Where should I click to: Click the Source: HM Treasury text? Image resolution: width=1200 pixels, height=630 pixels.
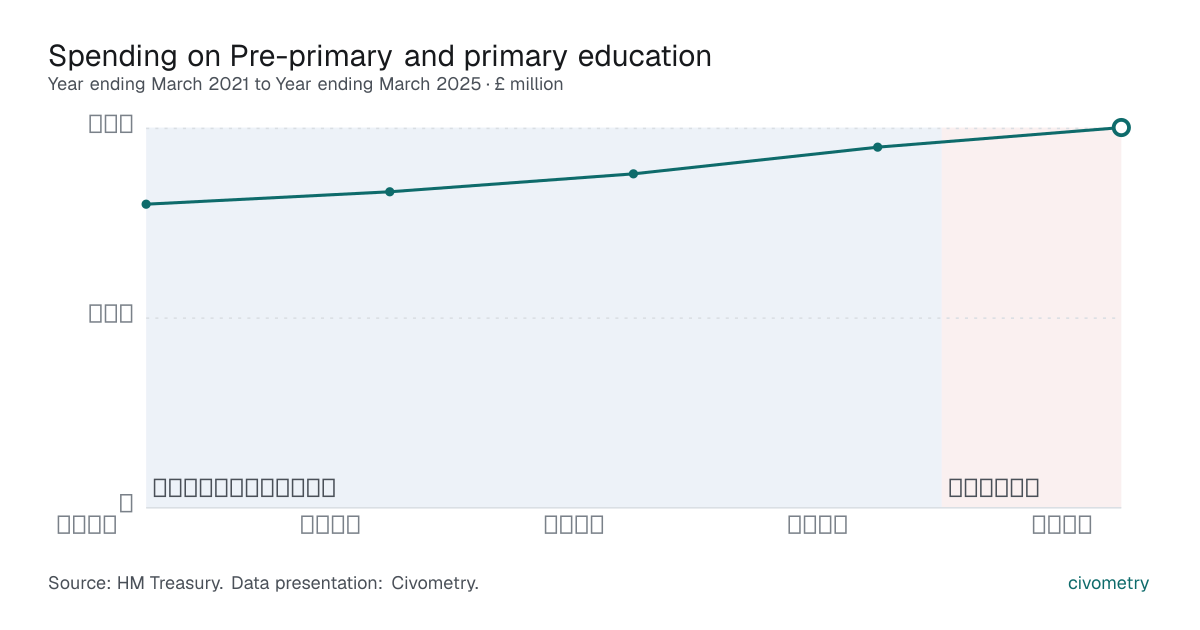pyautogui.click(x=136, y=583)
